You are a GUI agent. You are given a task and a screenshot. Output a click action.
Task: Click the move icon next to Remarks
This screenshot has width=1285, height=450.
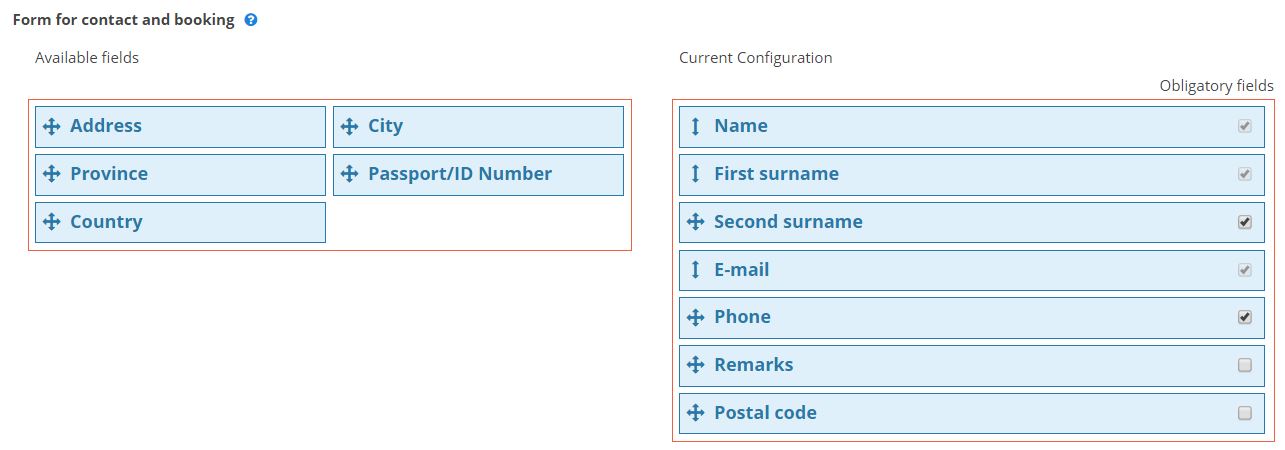(696, 365)
